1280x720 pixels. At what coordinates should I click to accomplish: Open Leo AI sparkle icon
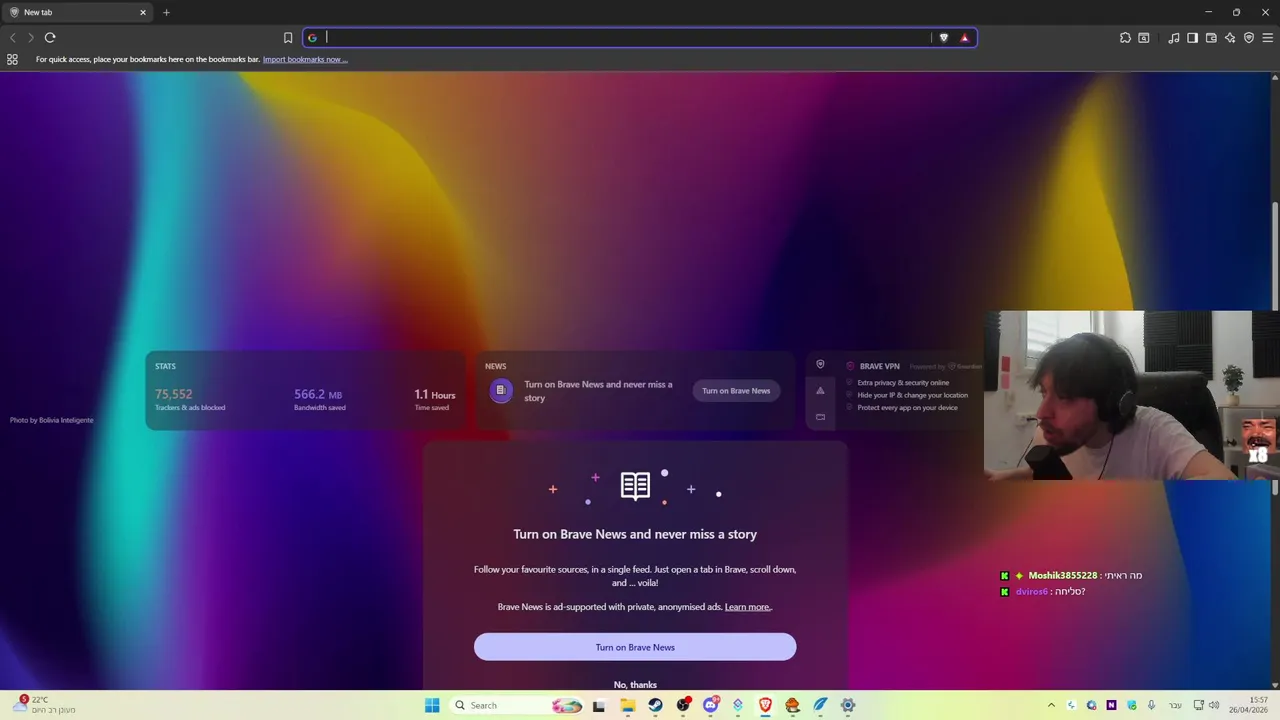[x=1230, y=38]
